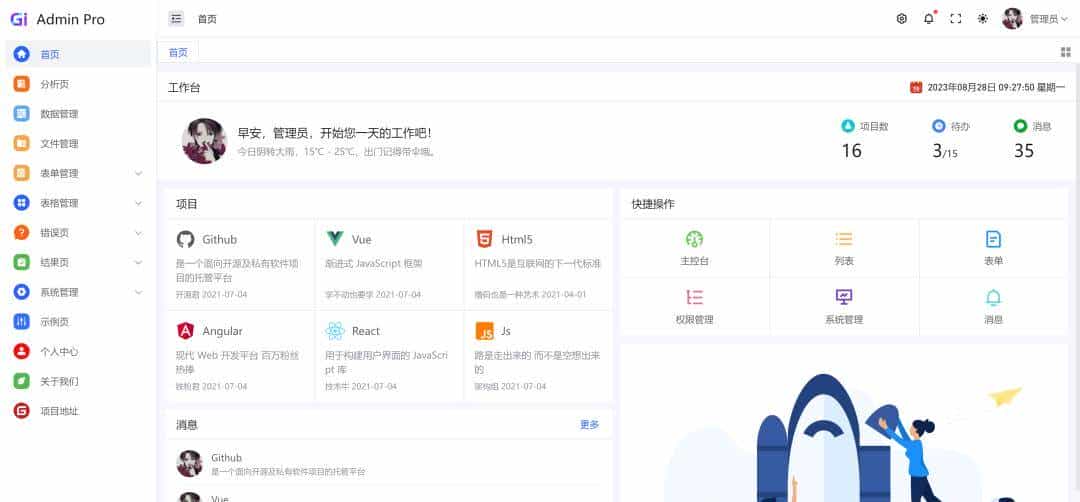Click the 关于我们 sidebar icon
The width and height of the screenshot is (1080, 502).
[x=21, y=381]
